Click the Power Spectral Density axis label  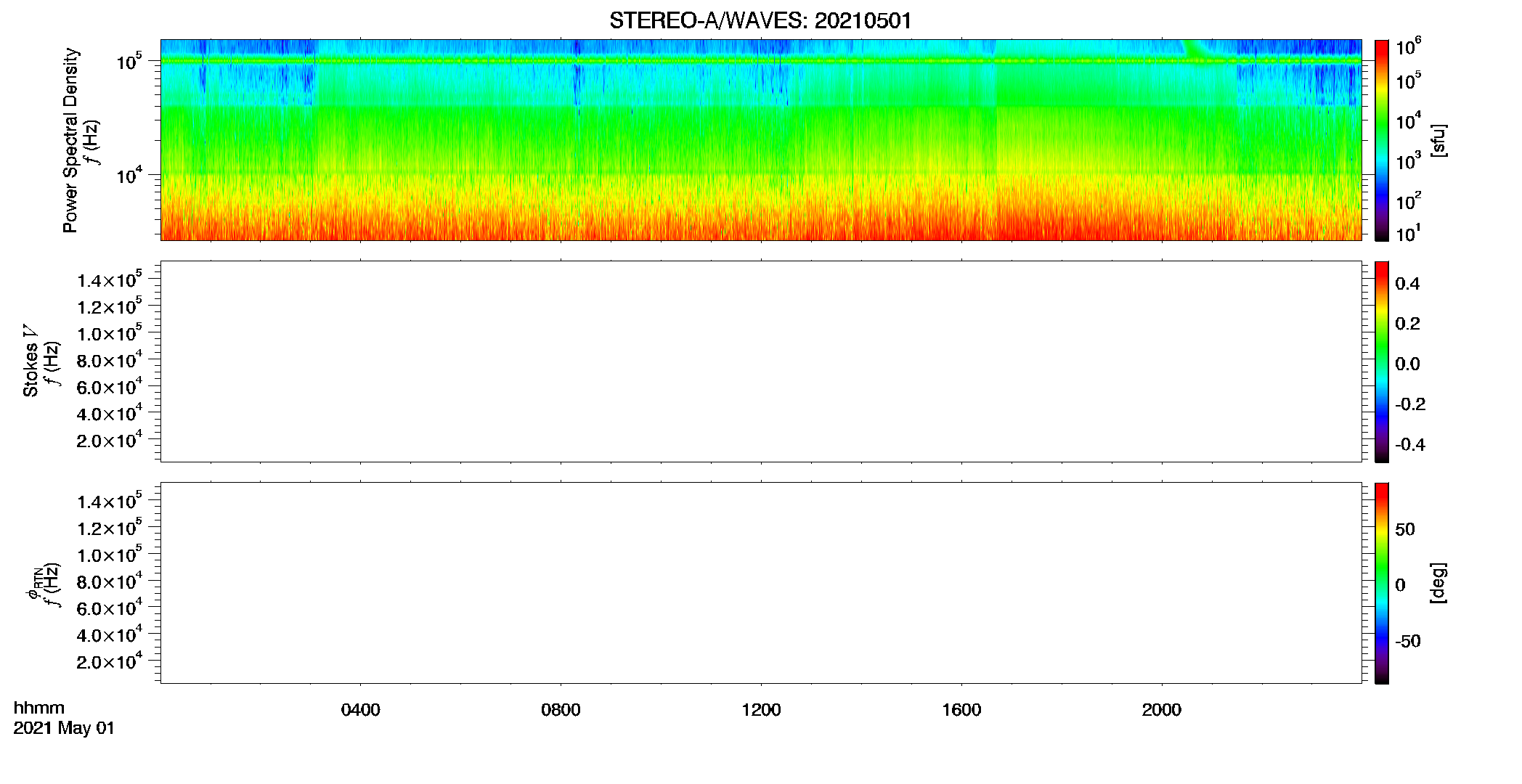(x=70, y=140)
